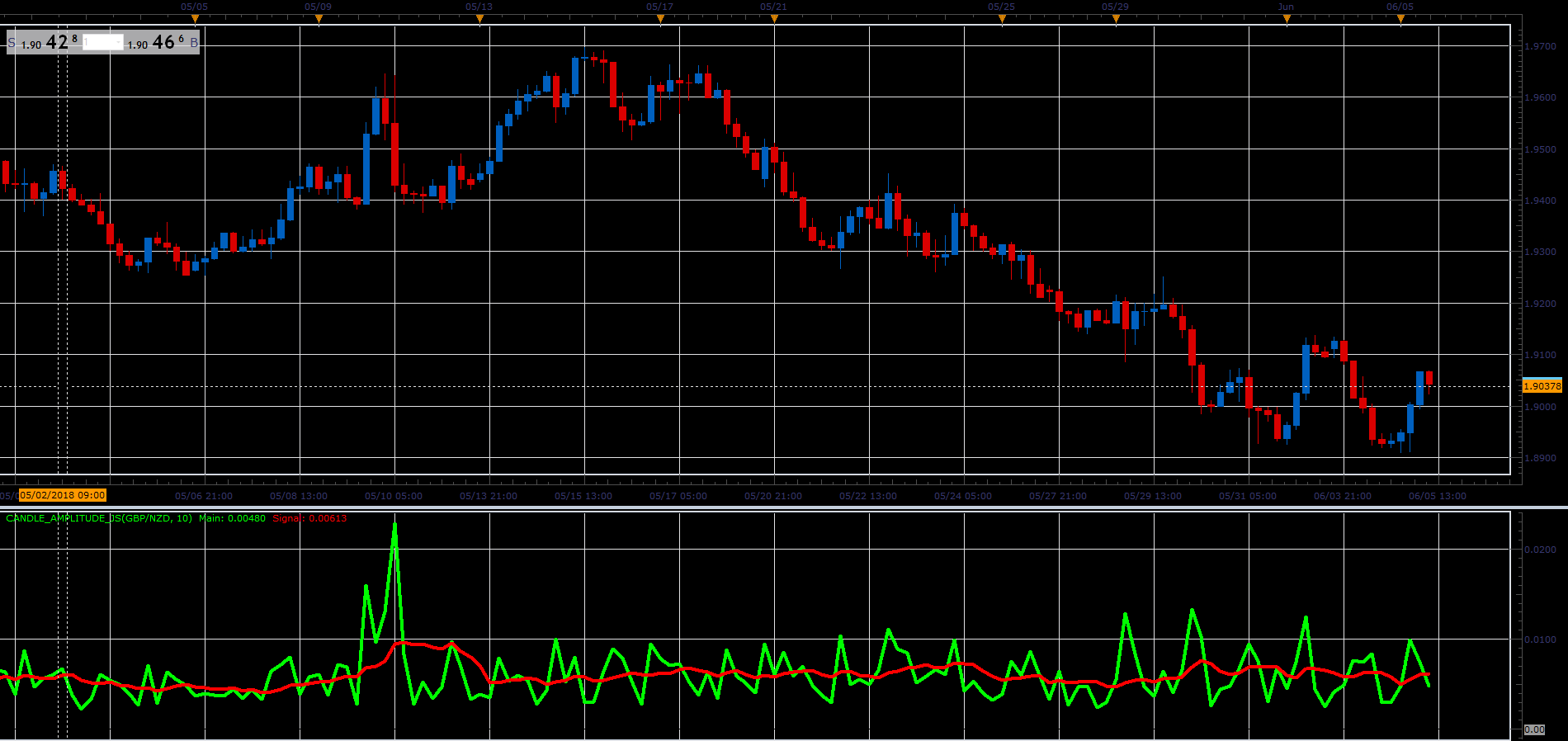Click the Sell price 1.90428 button
This screenshot has height=741, width=1568.
click(x=45, y=42)
